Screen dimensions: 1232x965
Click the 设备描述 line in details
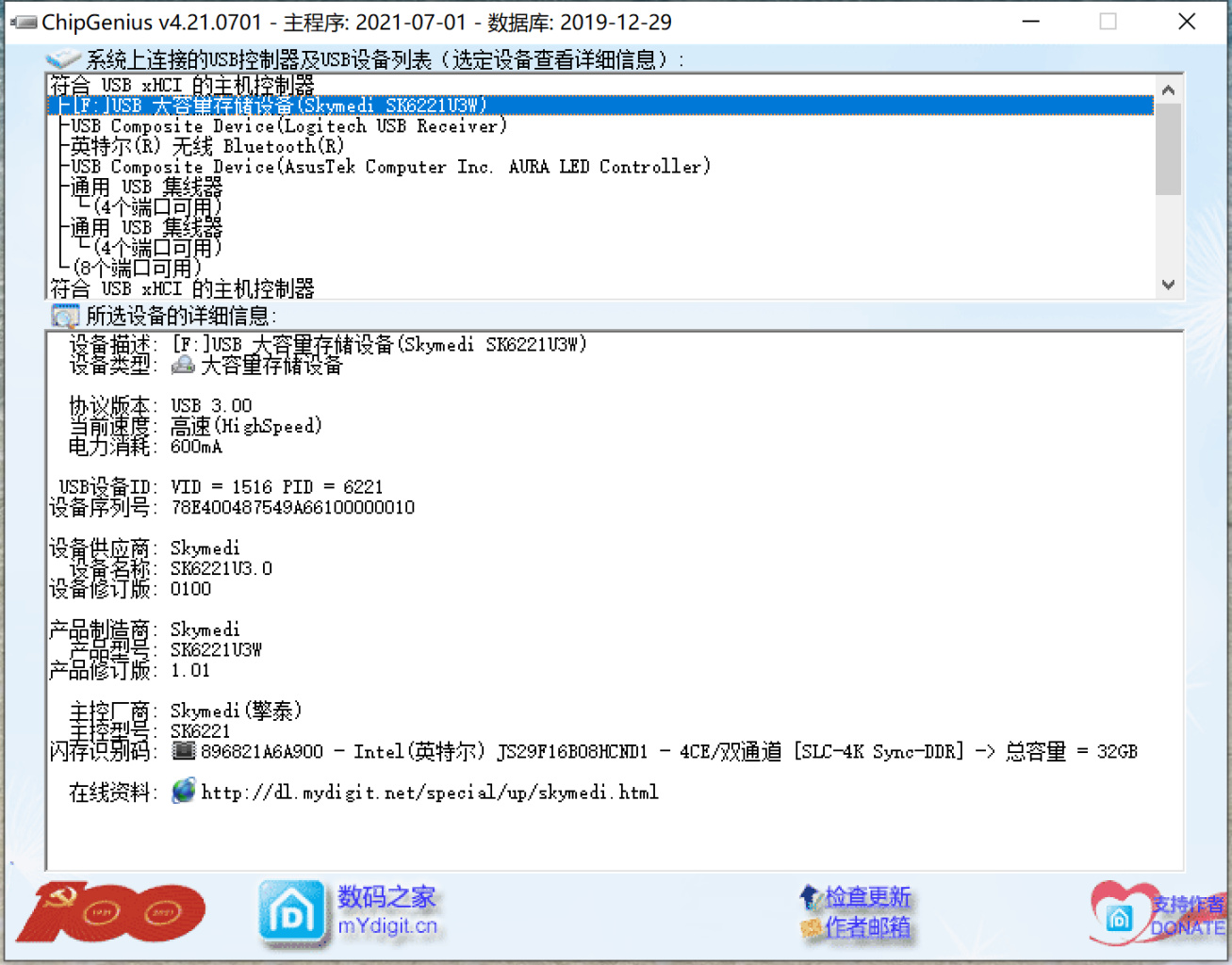tap(328, 345)
